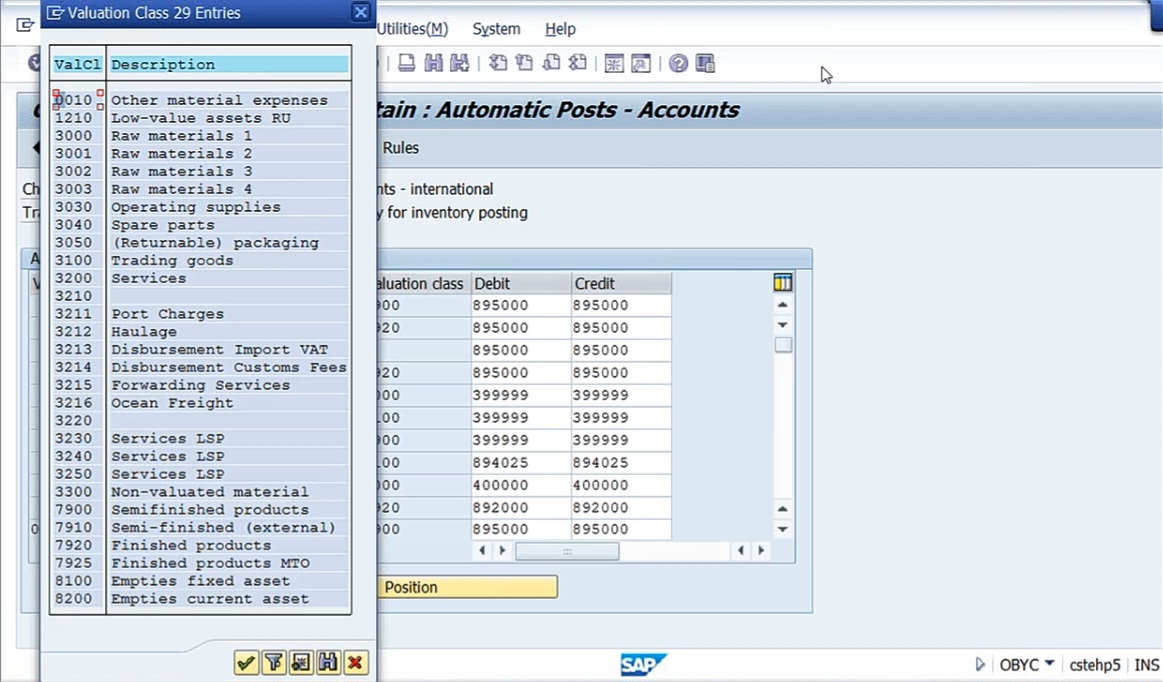
Task: Select row 3212 Haulage
Action: 201,332
